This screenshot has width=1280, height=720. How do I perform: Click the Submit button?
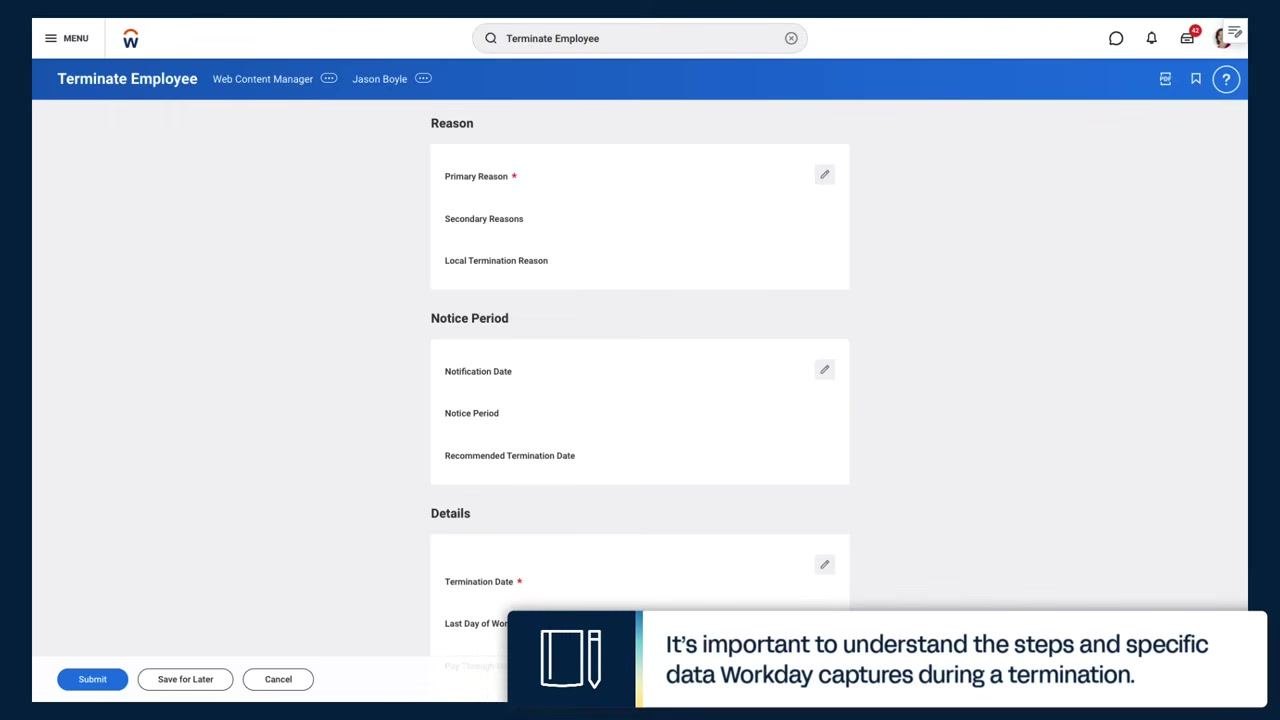(x=92, y=679)
